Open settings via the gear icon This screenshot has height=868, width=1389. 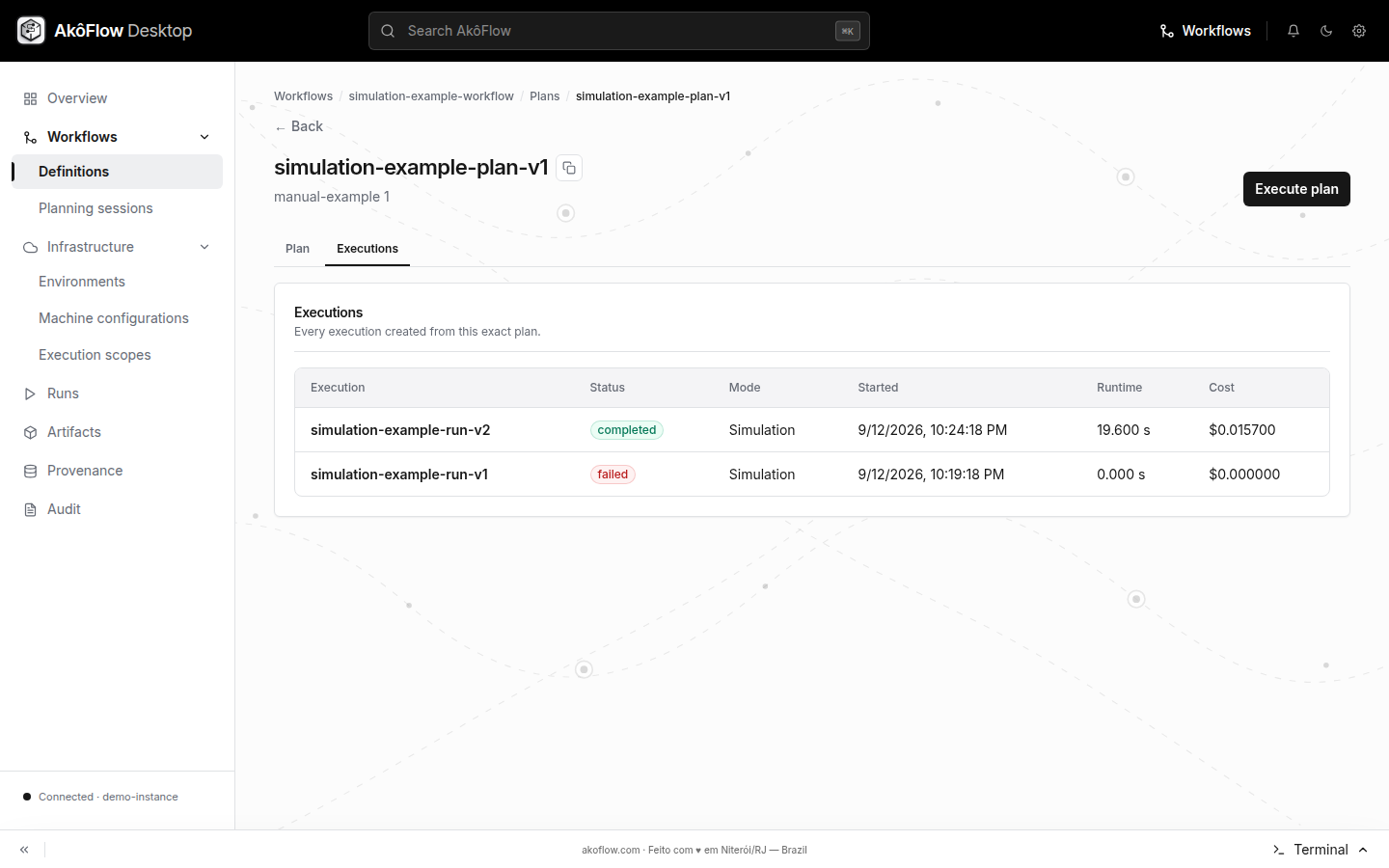tap(1359, 31)
